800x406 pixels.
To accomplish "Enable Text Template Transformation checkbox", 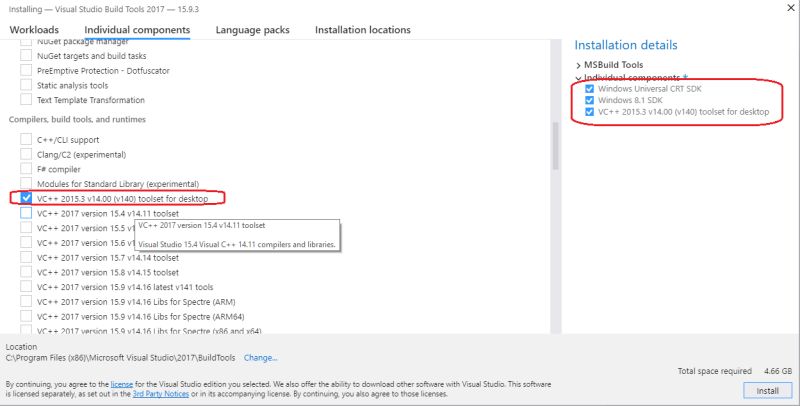I will tap(26, 100).
